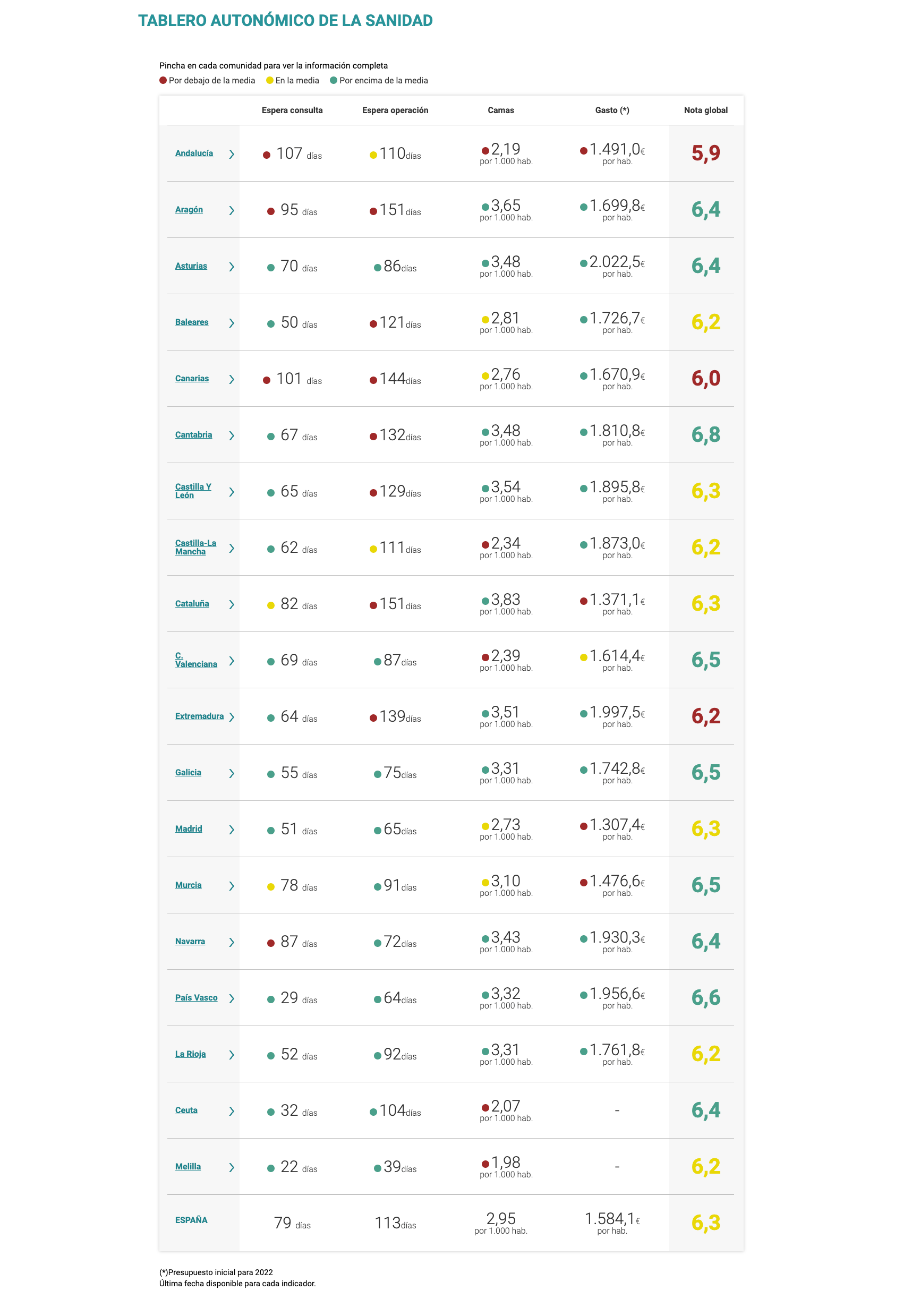Click the chevron next to Madrid
The height and width of the screenshot is (1316, 903).
[232, 830]
